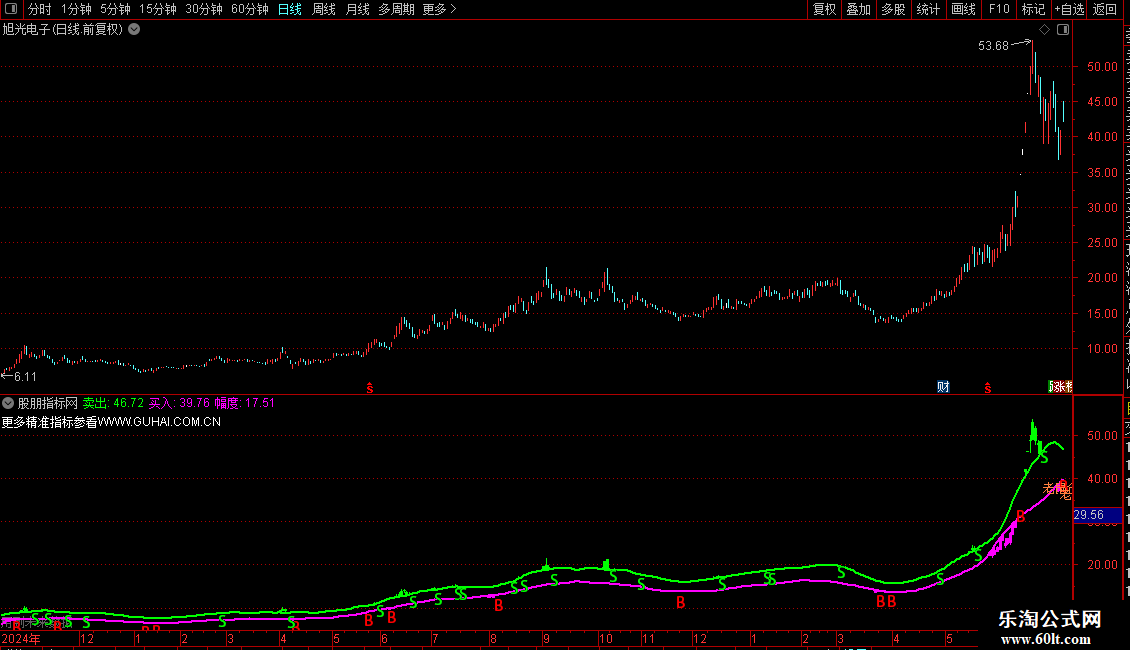
Task: Select the 日线 daily period tab
Action: tap(290, 9)
